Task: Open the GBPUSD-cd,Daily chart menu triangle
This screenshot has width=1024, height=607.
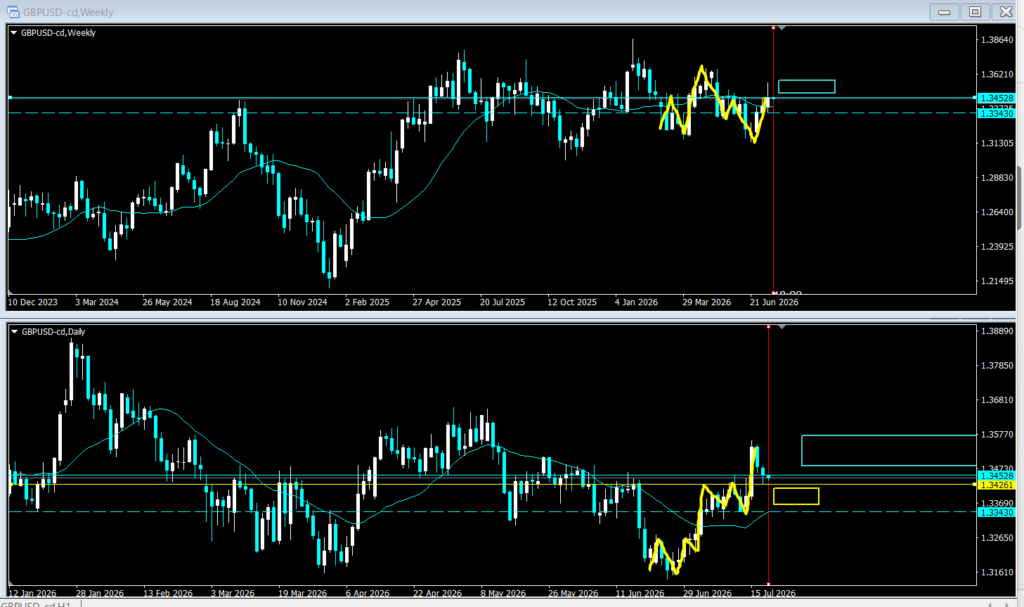Action: [14, 332]
